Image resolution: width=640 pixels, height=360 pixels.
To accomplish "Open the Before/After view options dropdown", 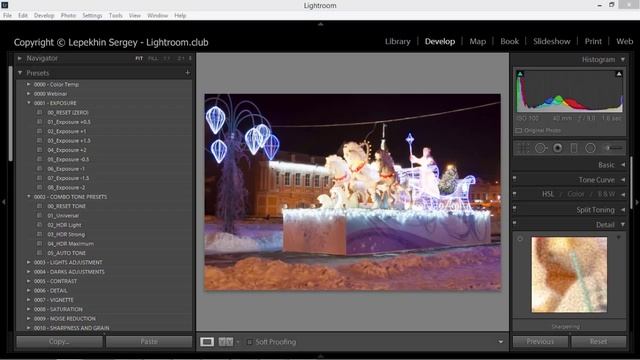I will (238, 342).
